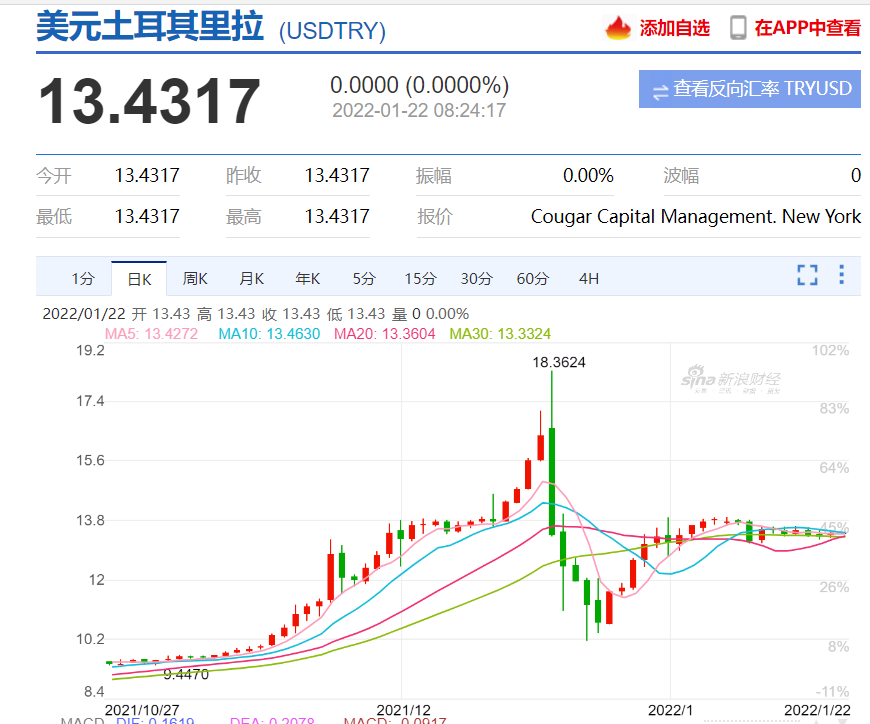
Task: Show the 15分 interval chart
Action: coord(420,279)
